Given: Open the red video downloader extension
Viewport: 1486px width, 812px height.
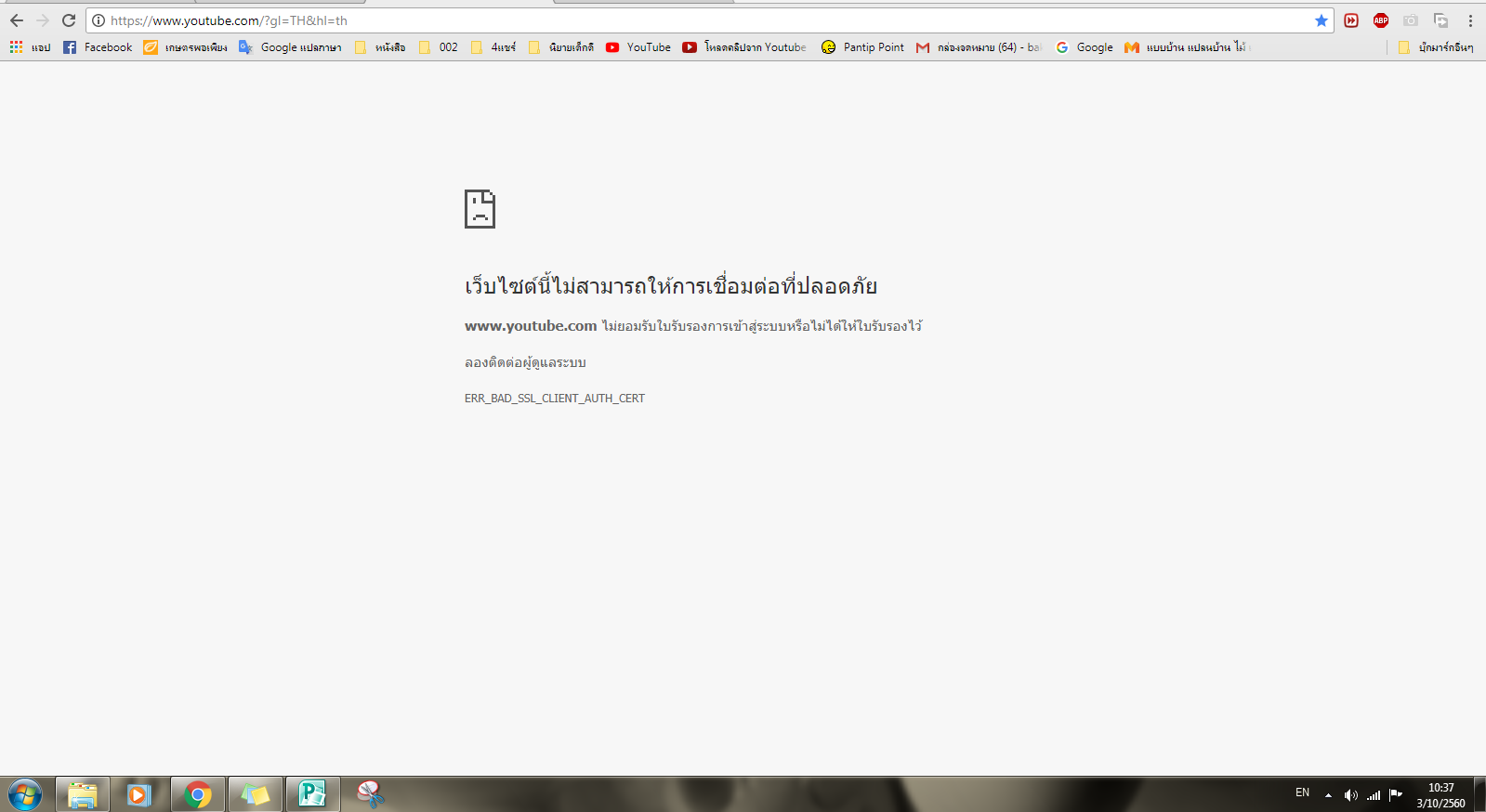Looking at the screenshot, I should point(1351,20).
